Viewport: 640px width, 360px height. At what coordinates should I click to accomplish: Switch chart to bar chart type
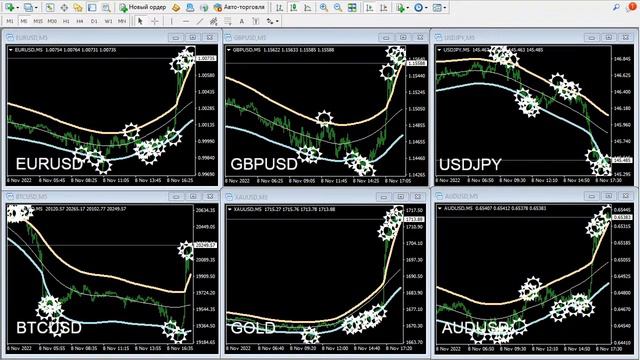pyautogui.click(x=279, y=7)
